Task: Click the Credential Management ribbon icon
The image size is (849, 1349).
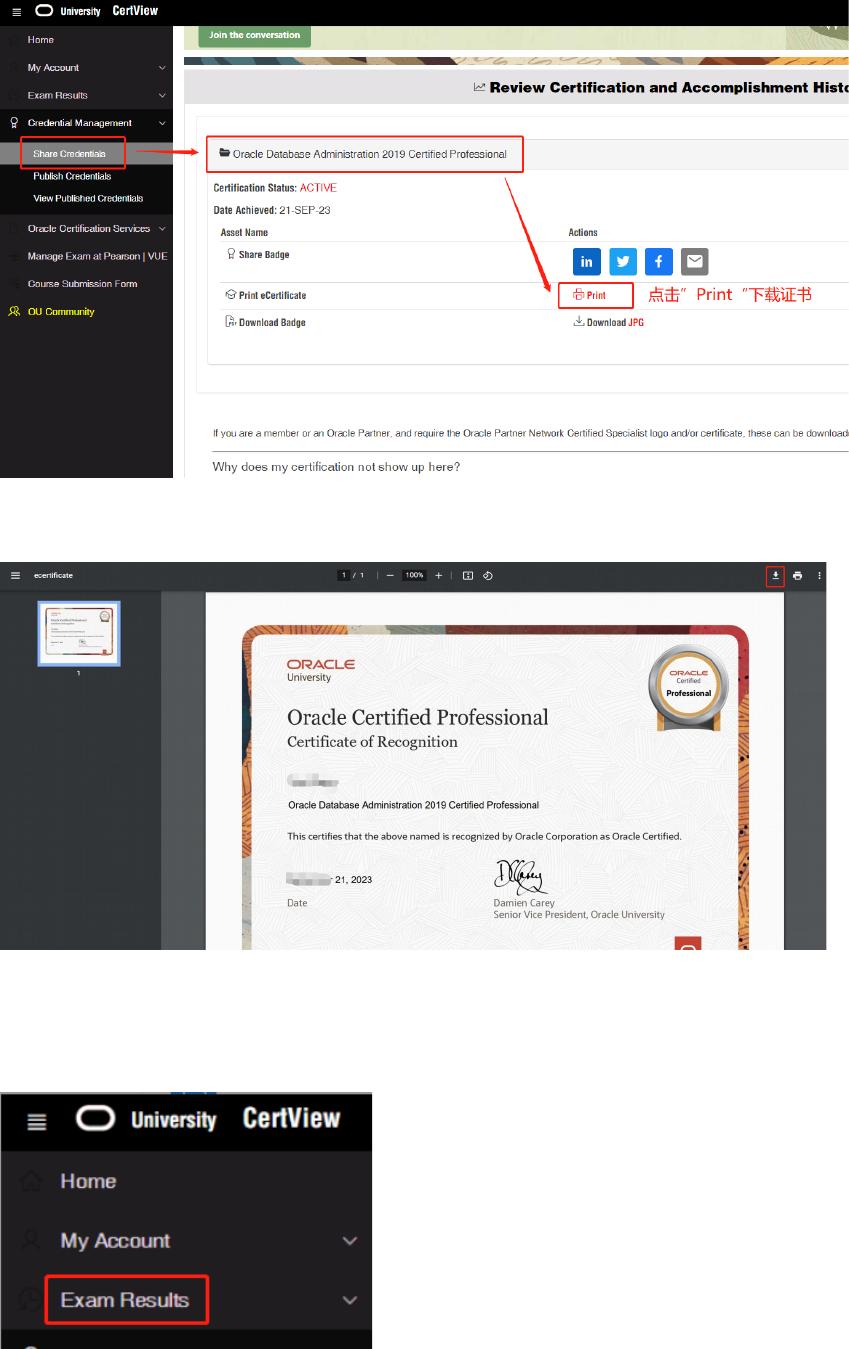Action: click(x=14, y=123)
